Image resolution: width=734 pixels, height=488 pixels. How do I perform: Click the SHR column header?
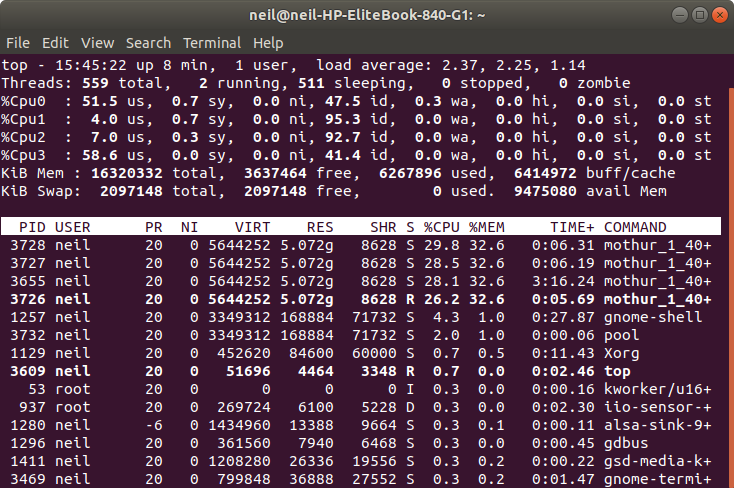tap(383, 227)
